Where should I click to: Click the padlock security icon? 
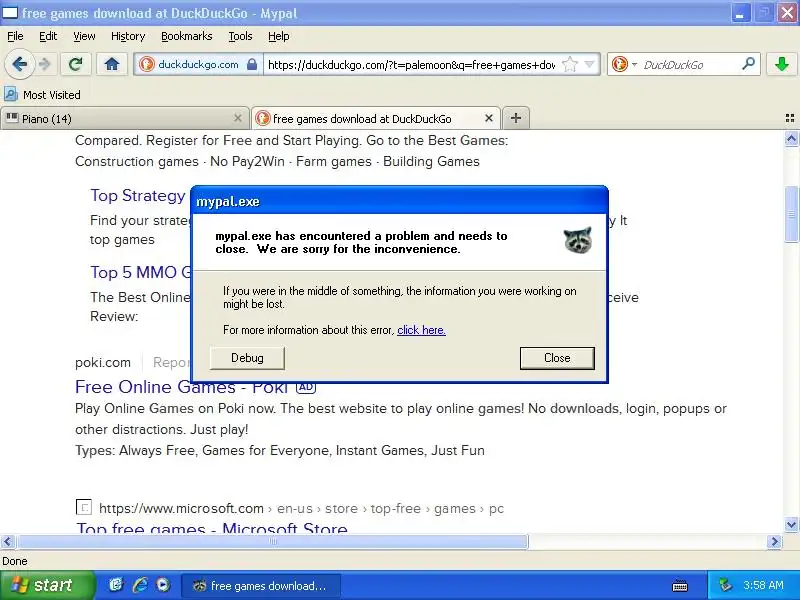point(252,64)
